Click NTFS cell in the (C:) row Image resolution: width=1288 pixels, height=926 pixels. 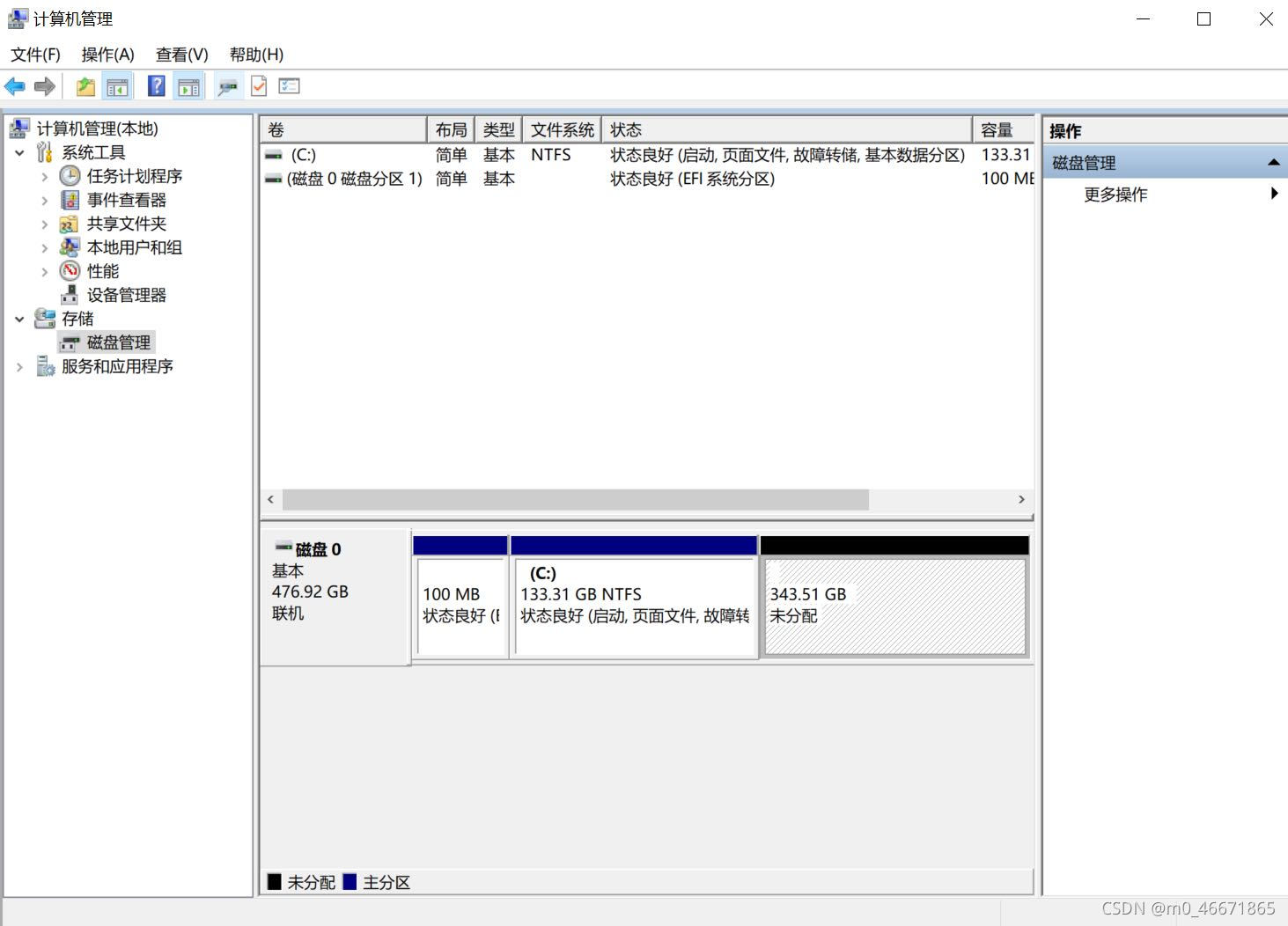point(550,155)
